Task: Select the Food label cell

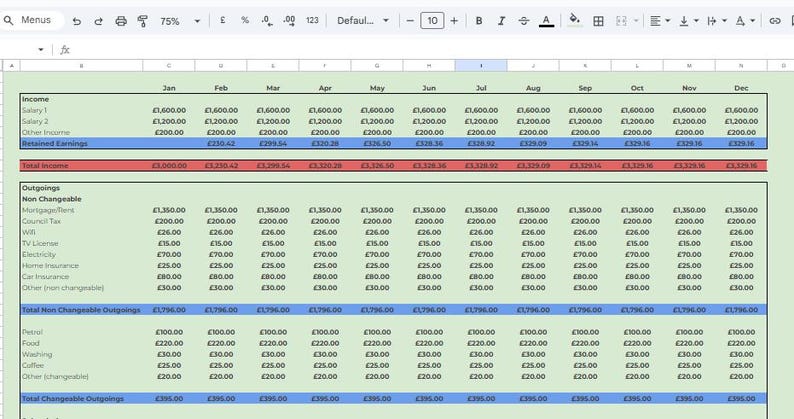Action: [82, 343]
